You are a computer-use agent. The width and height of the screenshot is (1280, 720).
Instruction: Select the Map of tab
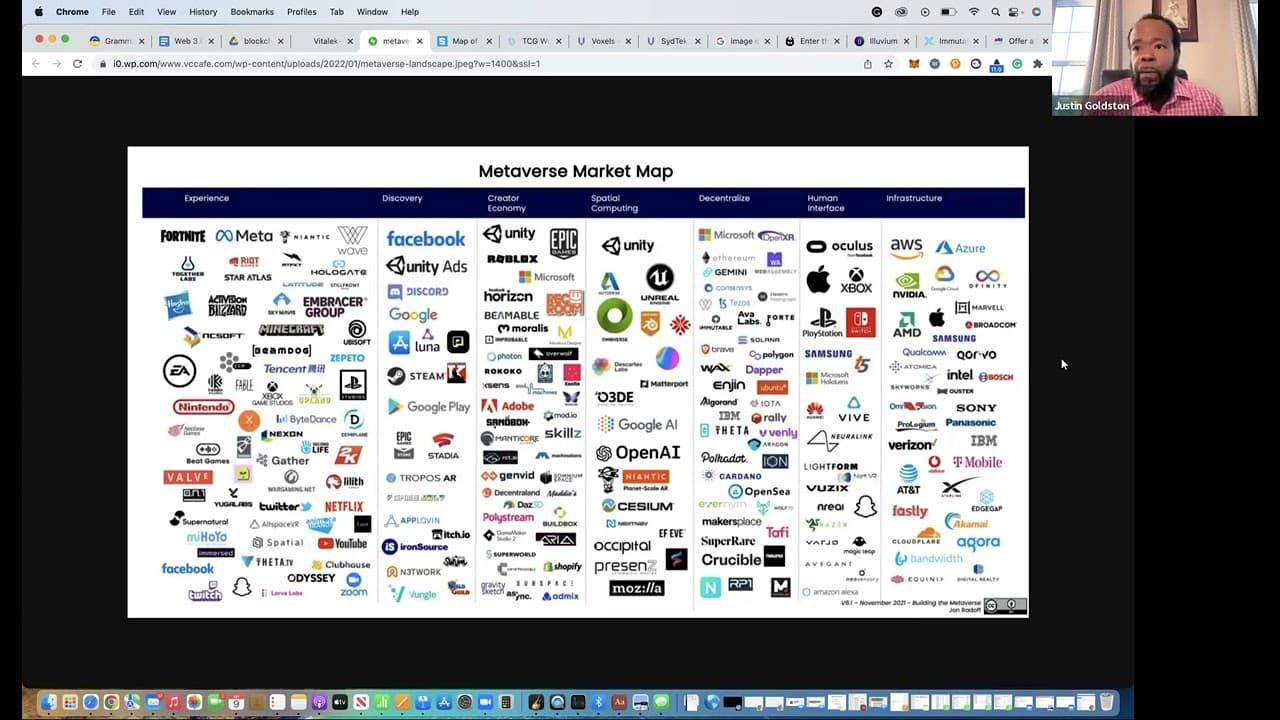click(462, 41)
